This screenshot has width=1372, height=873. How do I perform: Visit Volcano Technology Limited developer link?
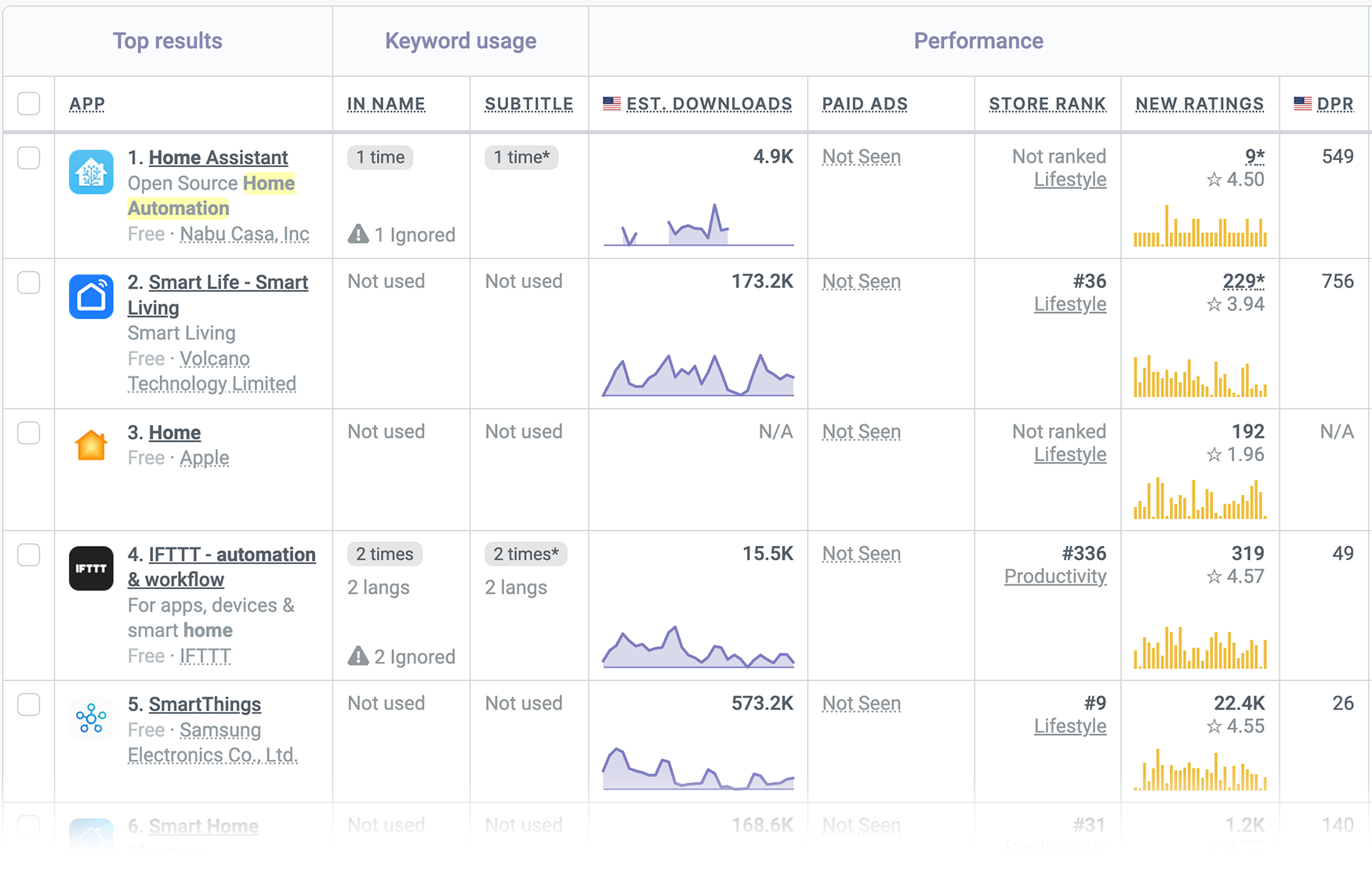212,371
